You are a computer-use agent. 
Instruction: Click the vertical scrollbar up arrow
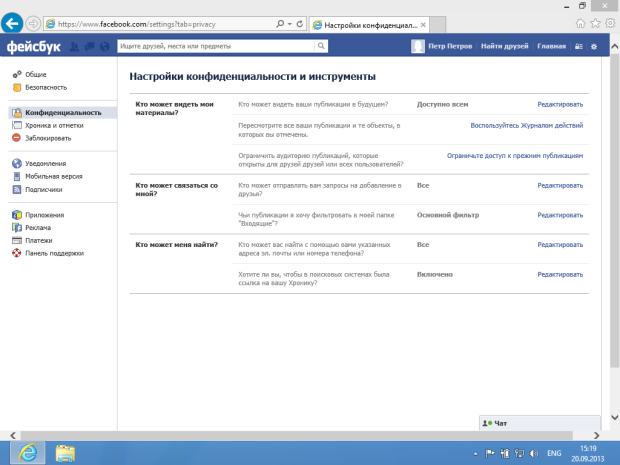[x=614, y=46]
